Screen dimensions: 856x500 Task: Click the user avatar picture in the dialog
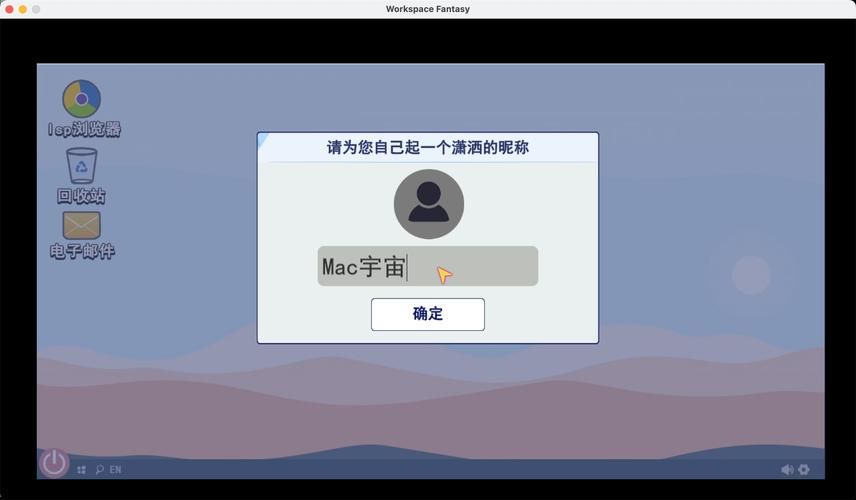pyautogui.click(x=428, y=204)
